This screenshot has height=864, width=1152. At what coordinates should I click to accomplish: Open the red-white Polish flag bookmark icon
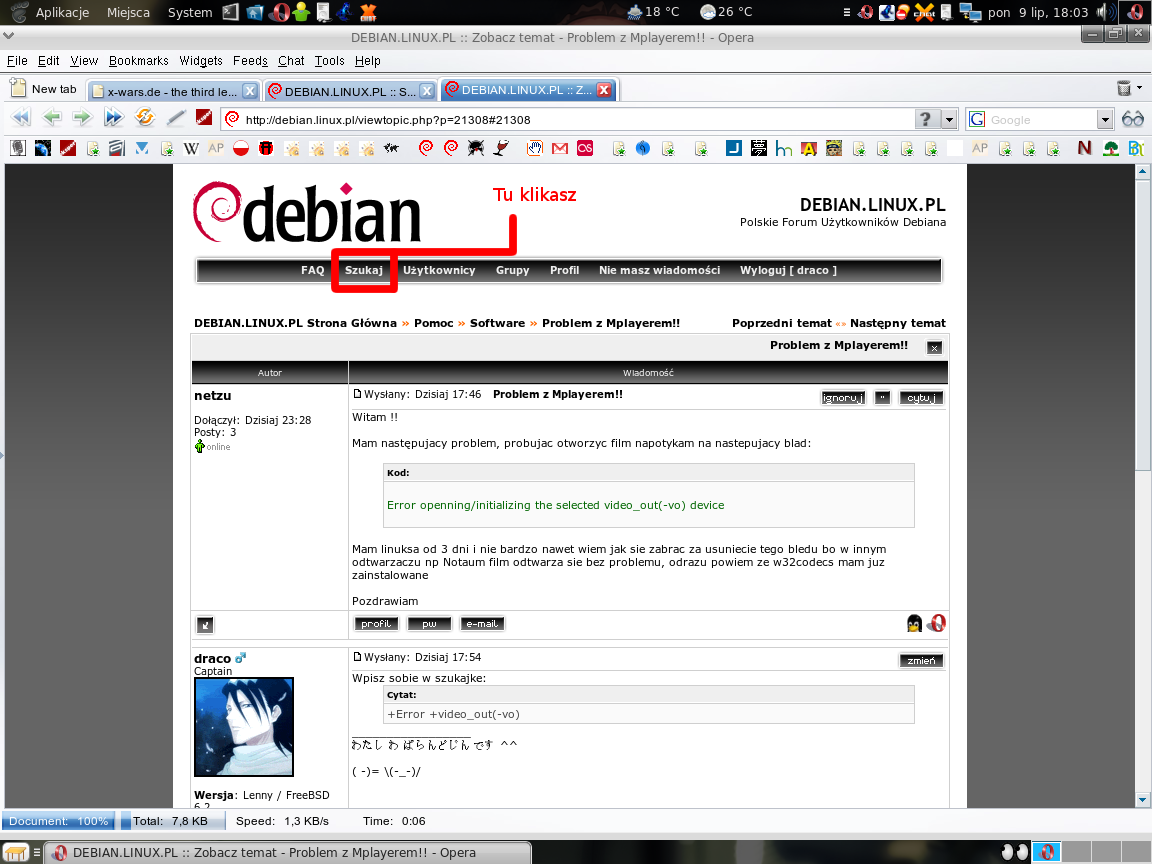point(241,148)
